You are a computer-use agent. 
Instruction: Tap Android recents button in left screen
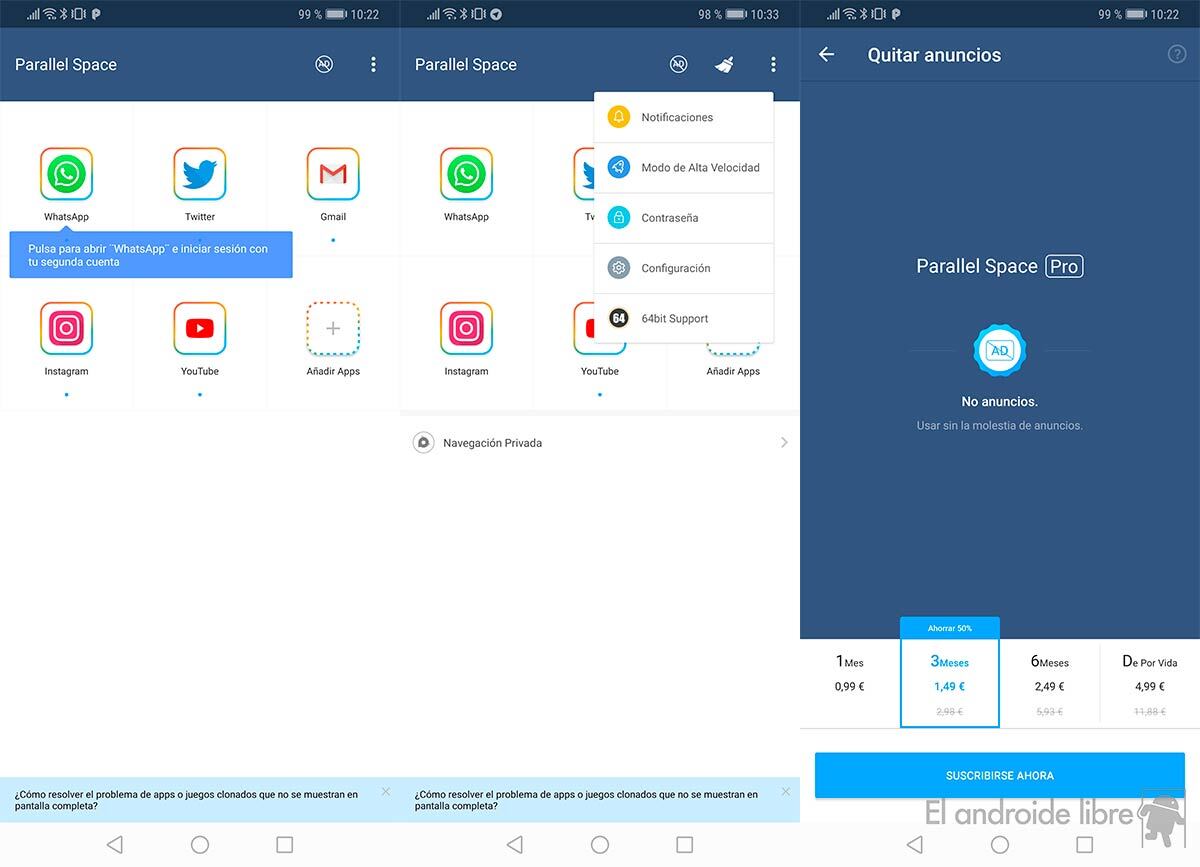point(285,845)
